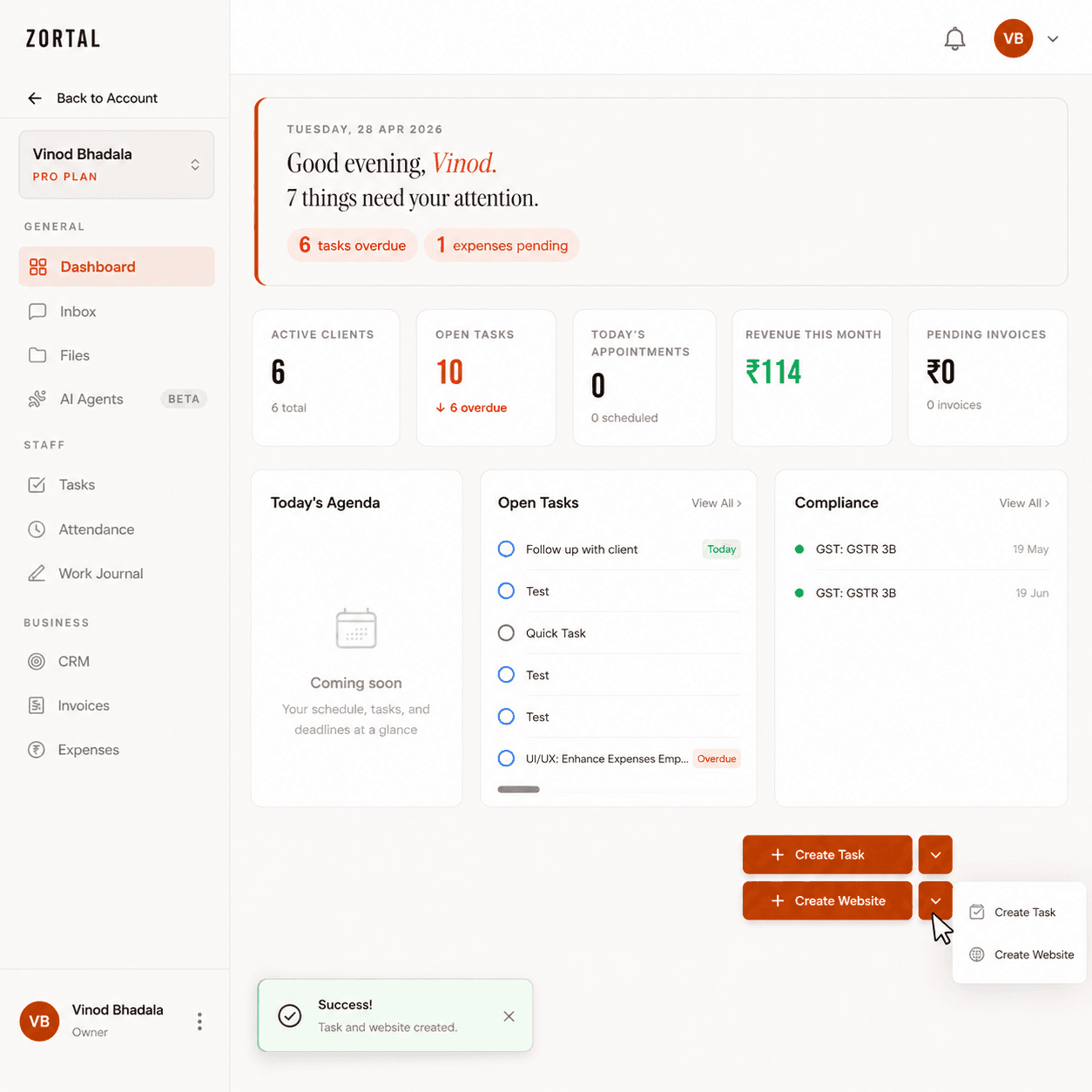The height and width of the screenshot is (1092, 1092).
Task: Open Work Journal in the sidebar
Action: 117,573
